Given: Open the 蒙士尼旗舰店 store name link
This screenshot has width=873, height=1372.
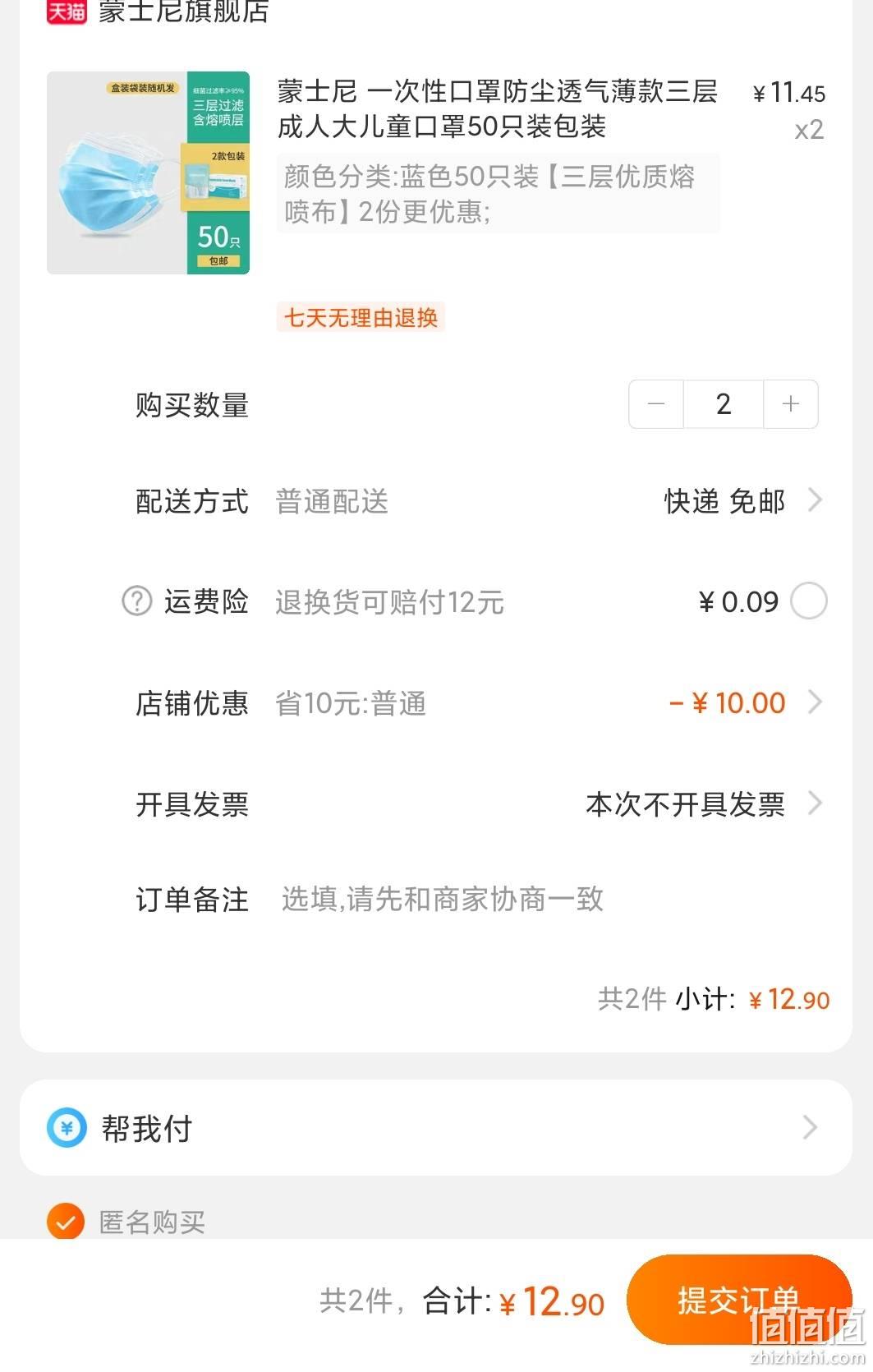Looking at the screenshot, I should 184,11.
